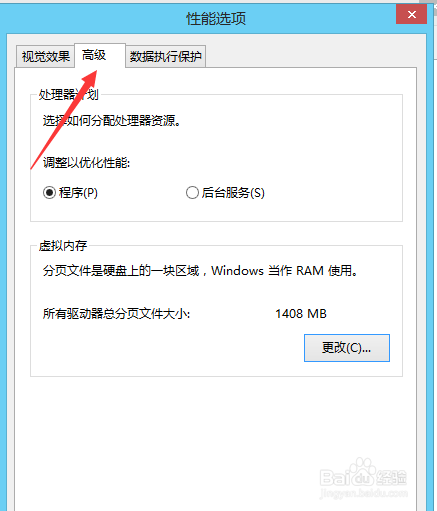
Task: Click the jingyan.baidu.com watermark text
Action: point(363,493)
